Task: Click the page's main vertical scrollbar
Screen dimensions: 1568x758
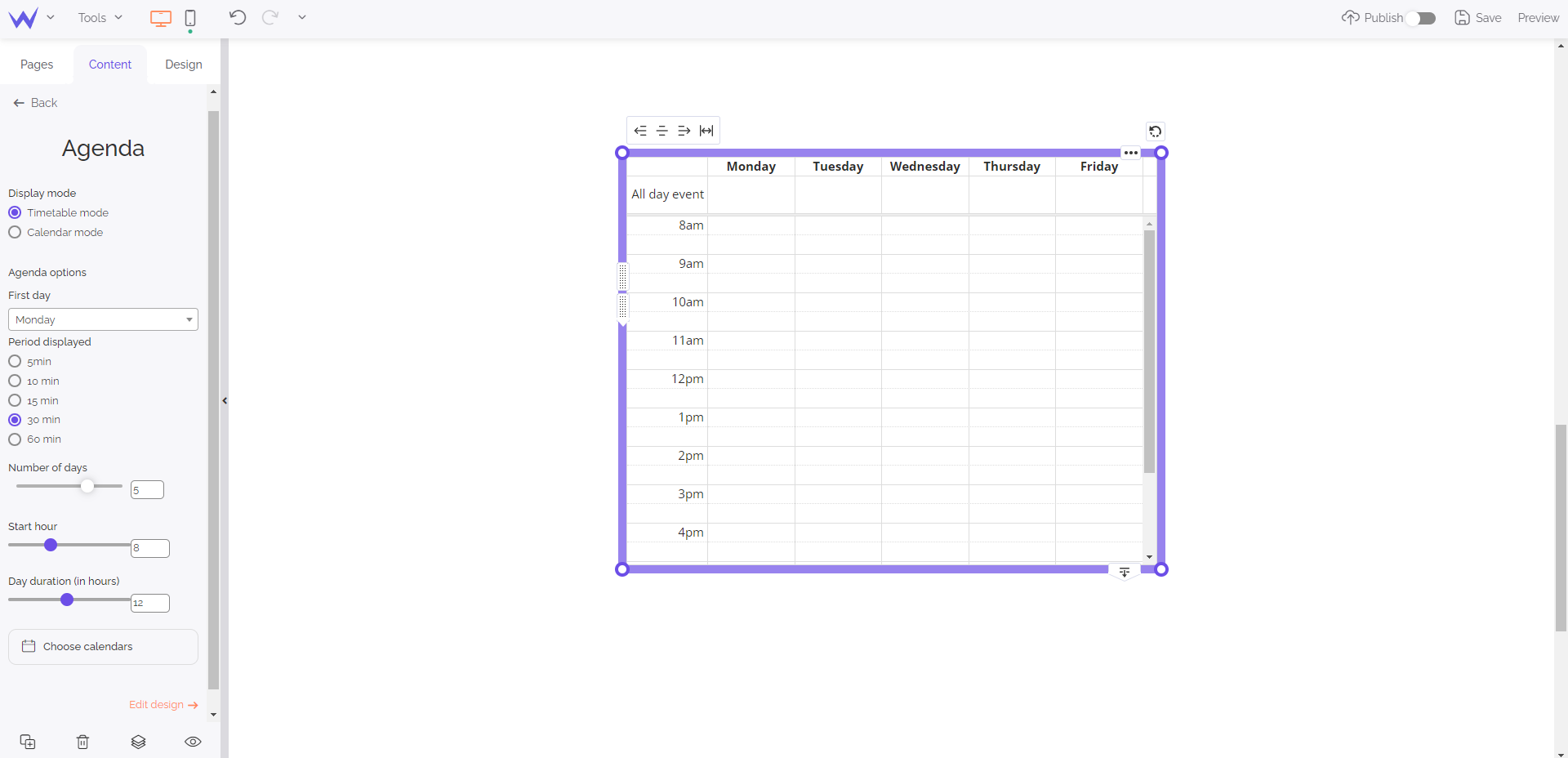Action: pyautogui.click(x=1561, y=528)
